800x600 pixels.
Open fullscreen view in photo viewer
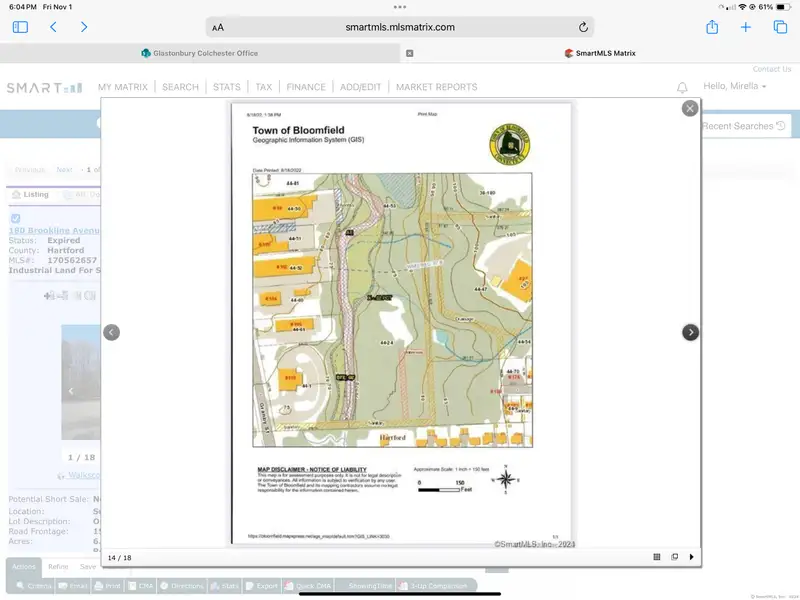click(x=674, y=557)
